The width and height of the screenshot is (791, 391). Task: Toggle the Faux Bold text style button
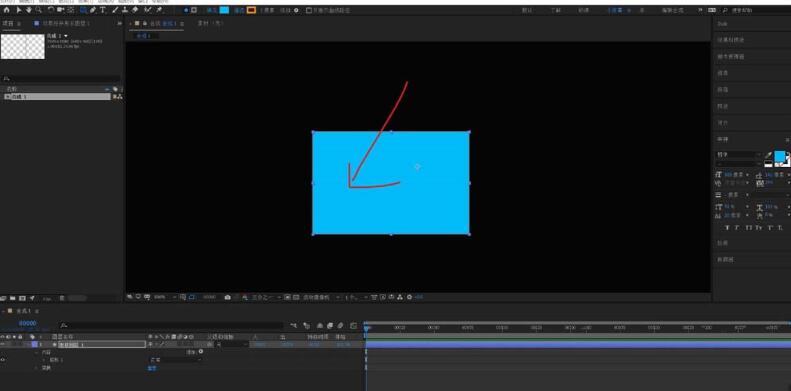(x=727, y=228)
